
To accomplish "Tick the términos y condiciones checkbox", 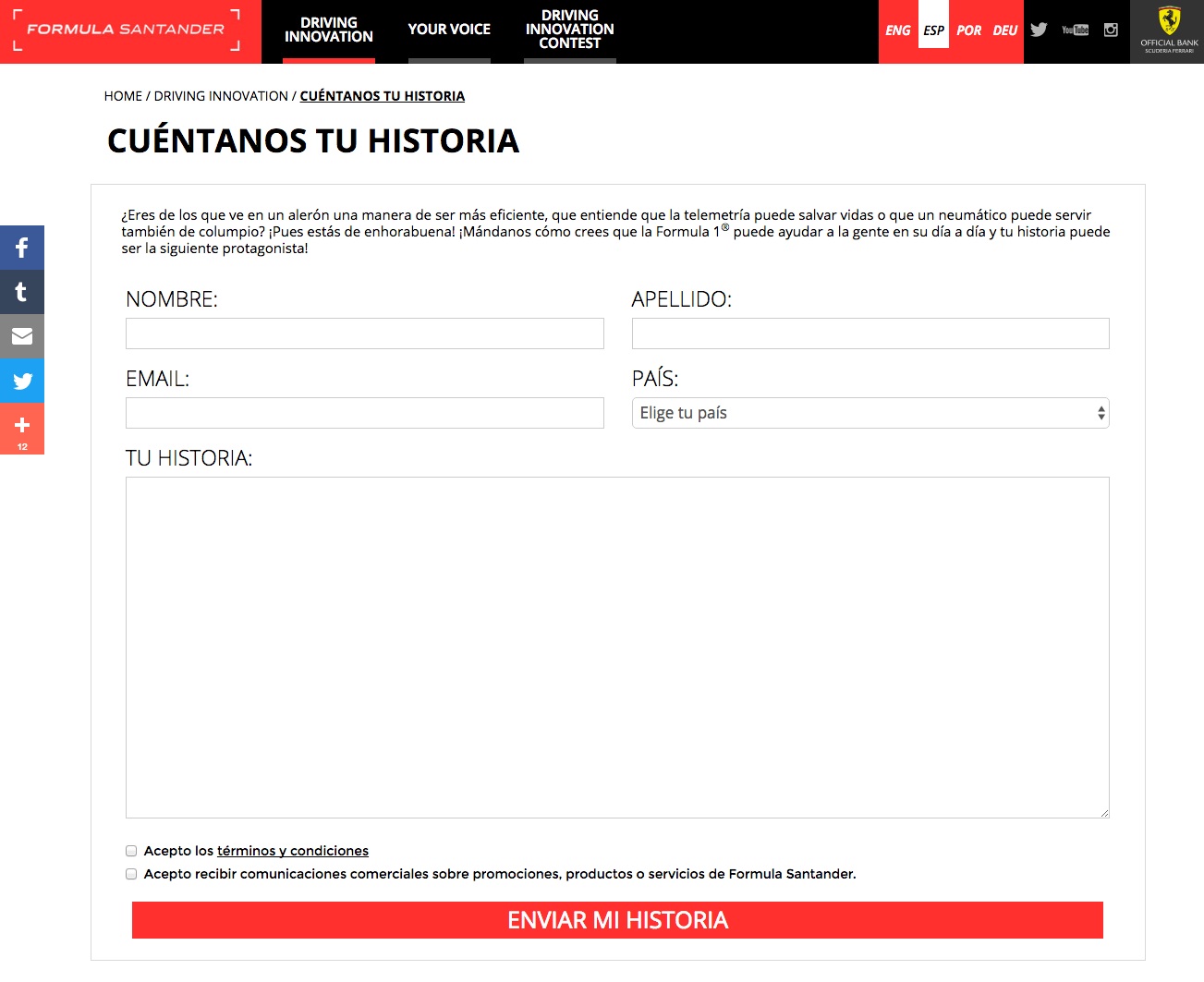I will tap(131, 851).
